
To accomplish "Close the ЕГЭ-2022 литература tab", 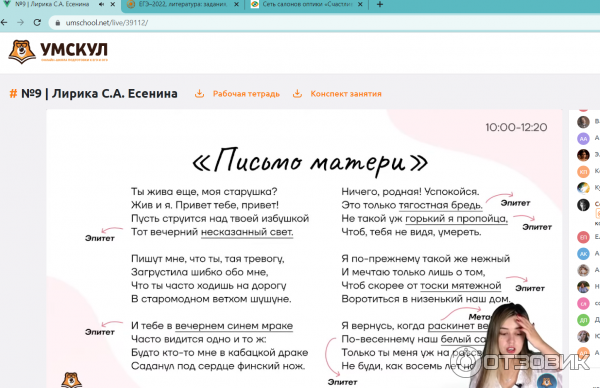I will click(236, 4).
